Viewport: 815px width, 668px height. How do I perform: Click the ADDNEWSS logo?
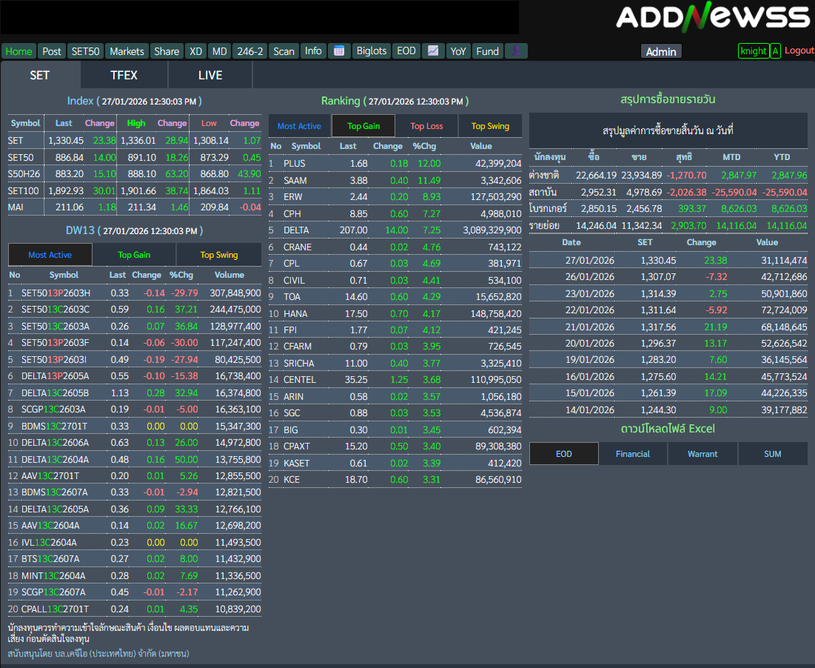point(712,17)
